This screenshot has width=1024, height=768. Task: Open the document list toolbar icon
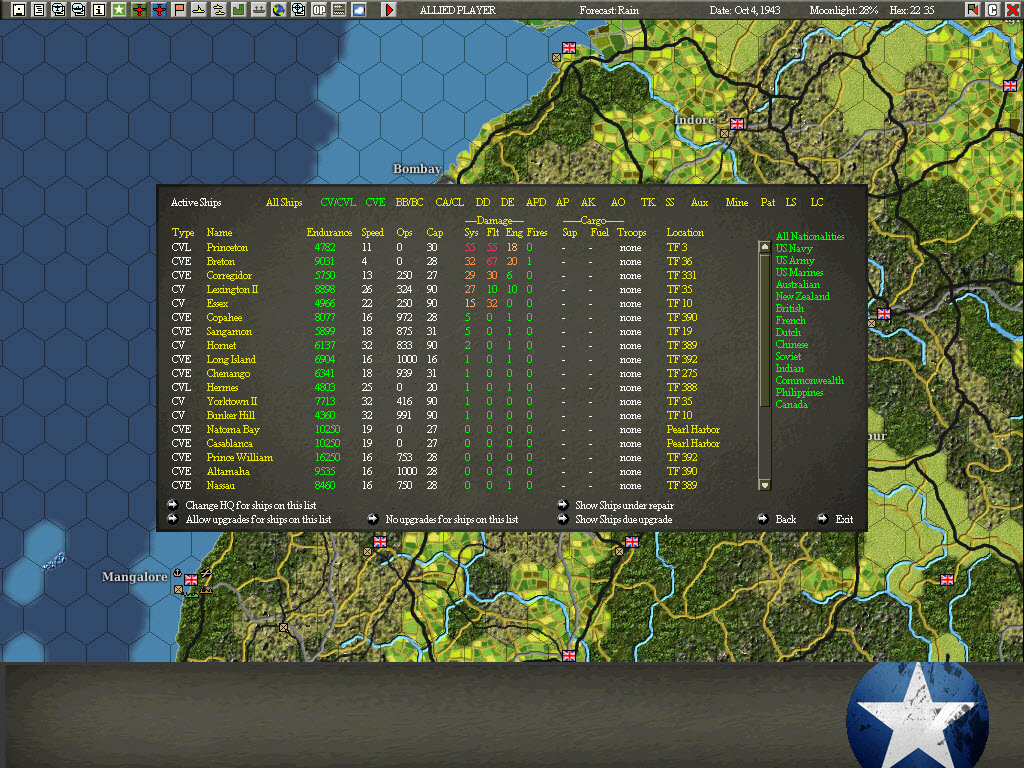[x=39, y=10]
